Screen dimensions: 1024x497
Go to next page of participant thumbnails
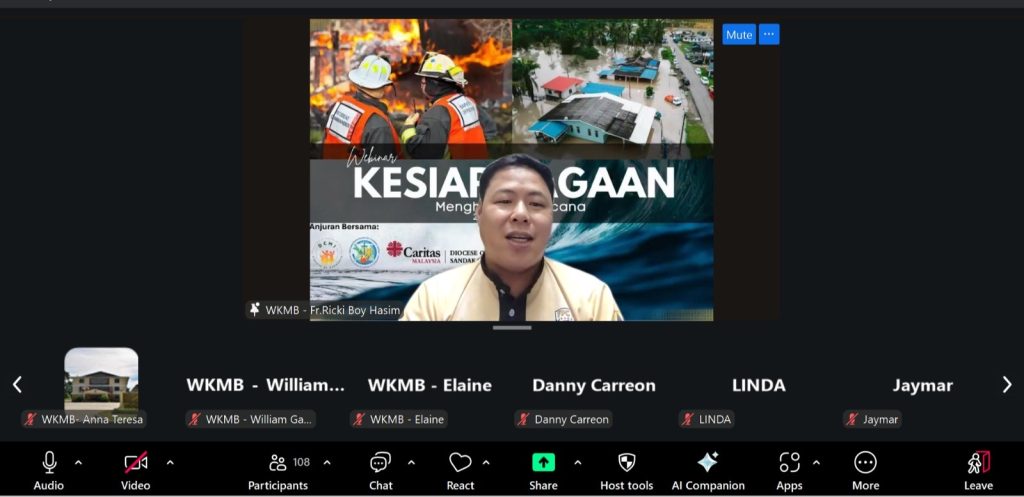(1007, 385)
